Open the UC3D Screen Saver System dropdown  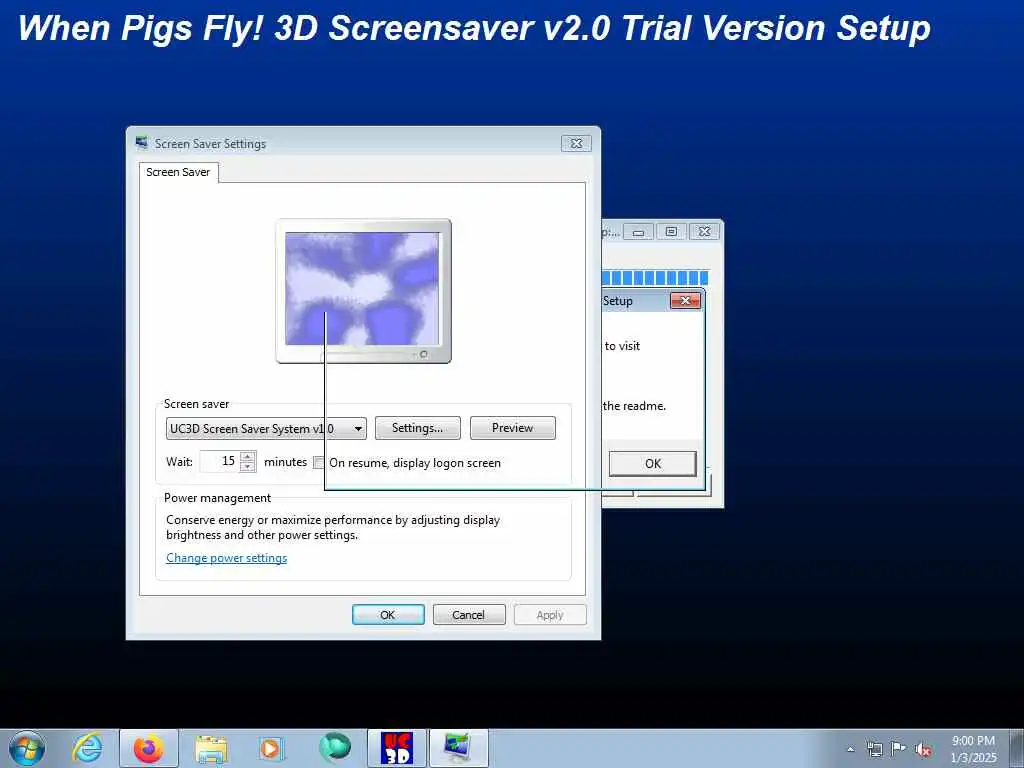266,428
